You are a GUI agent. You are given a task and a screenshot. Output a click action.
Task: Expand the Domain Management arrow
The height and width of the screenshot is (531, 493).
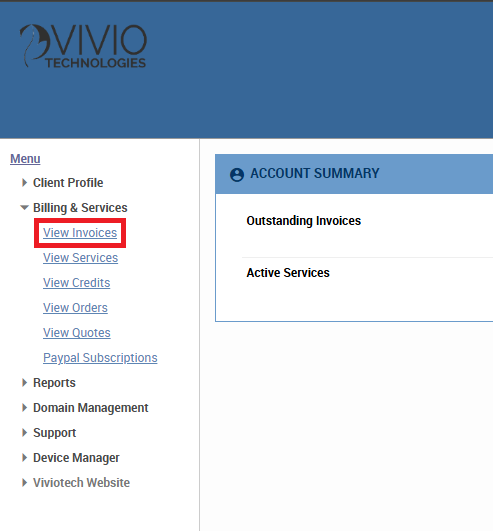point(24,408)
